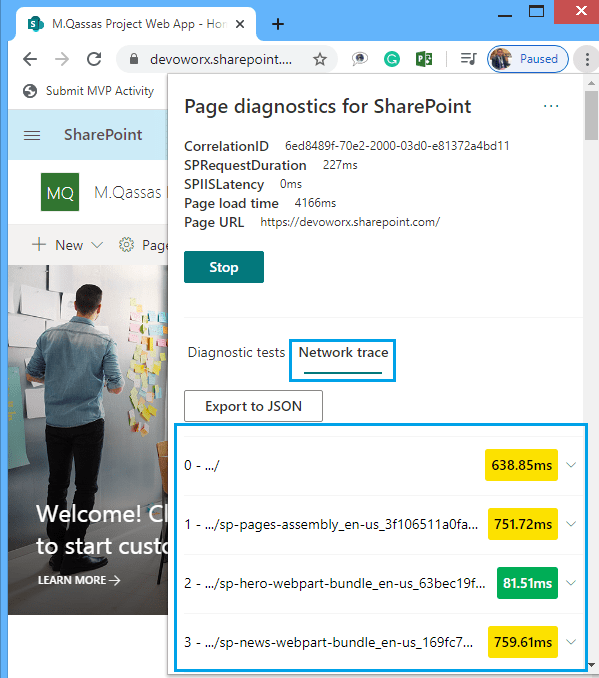Viewport: 599px width, 678px height.
Task: View site info via the lock icon
Action: click(x=134, y=59)
